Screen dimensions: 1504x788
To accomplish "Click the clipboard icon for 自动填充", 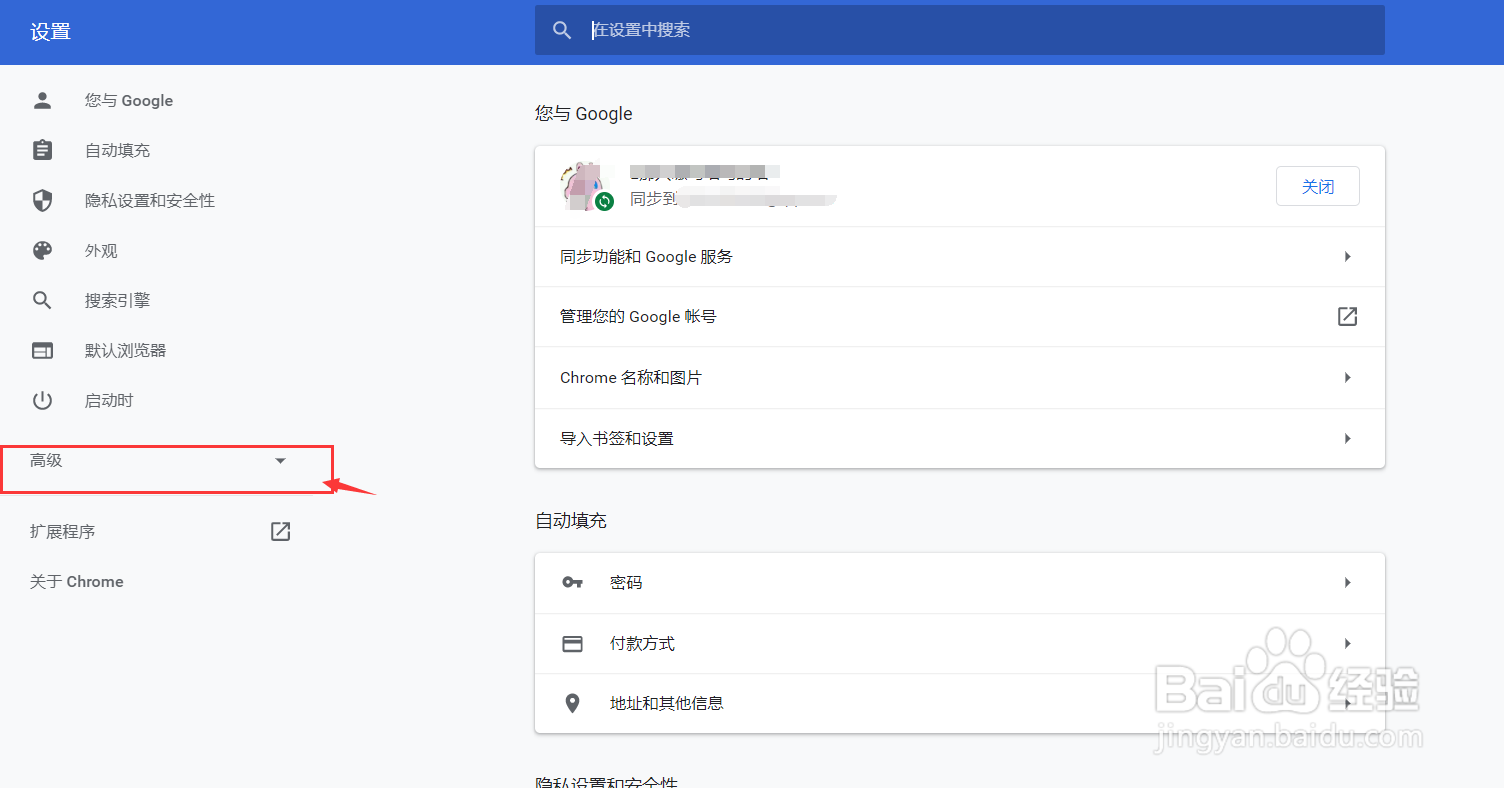I will point(42,150).
